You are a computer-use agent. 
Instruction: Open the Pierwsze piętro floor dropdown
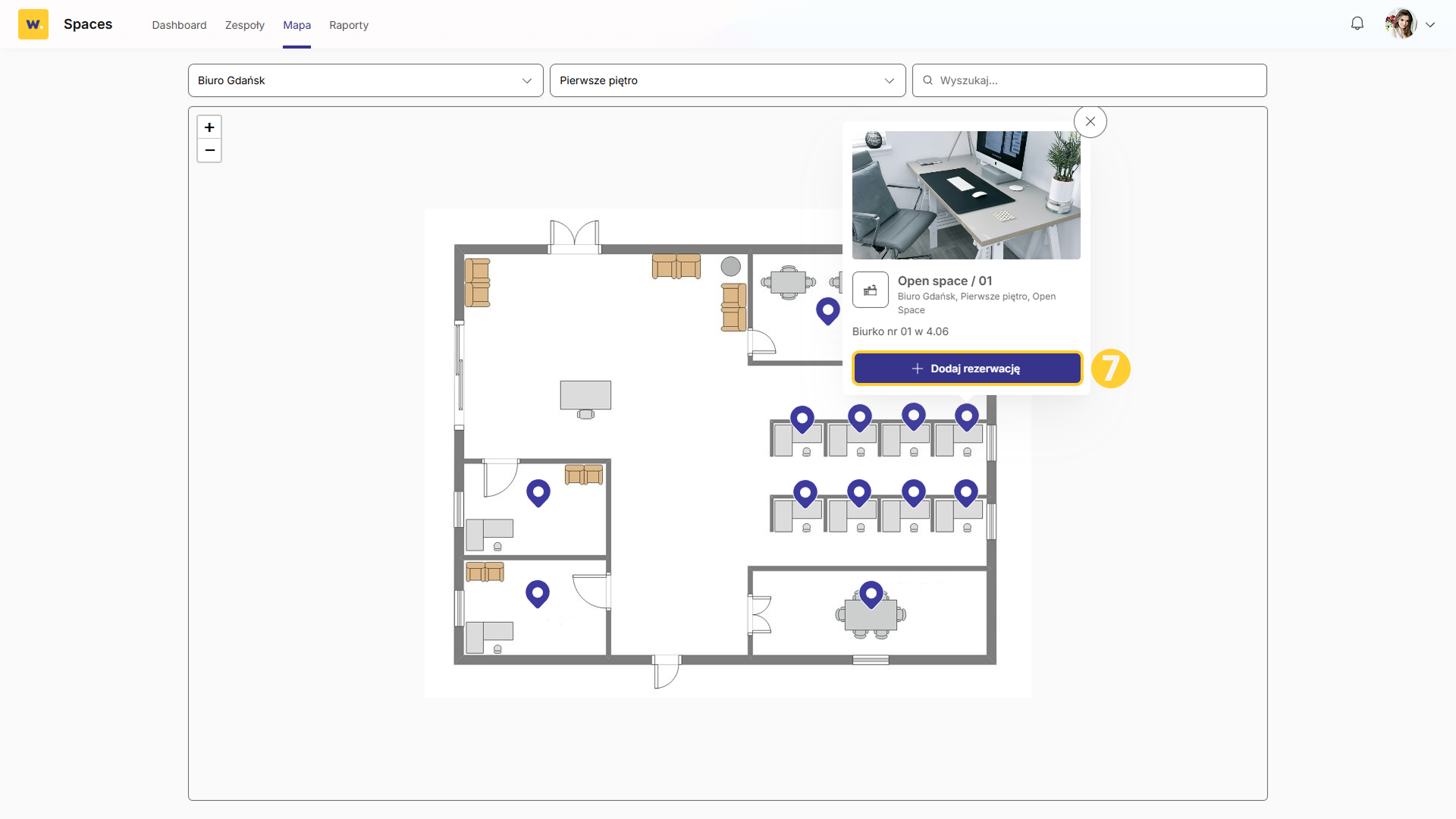pyautogui.click(x=727, y=80)
